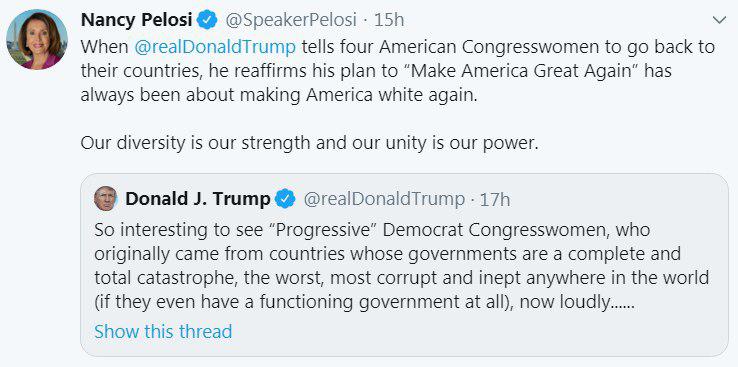Open Nancy Pelosi's profile picture

click(37, 40)
